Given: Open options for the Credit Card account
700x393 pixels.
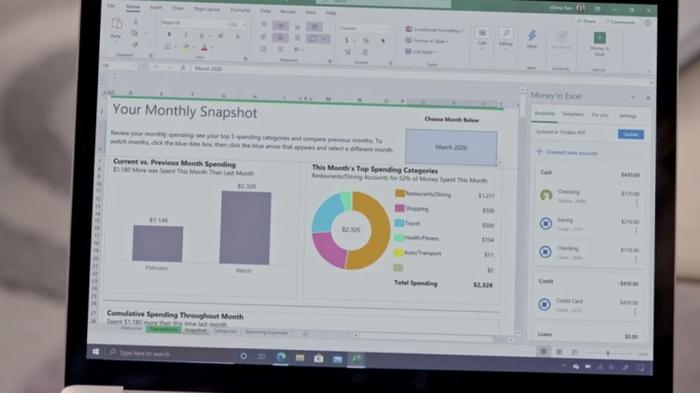Looking at the screenshot, I should (x=635, y=312).
